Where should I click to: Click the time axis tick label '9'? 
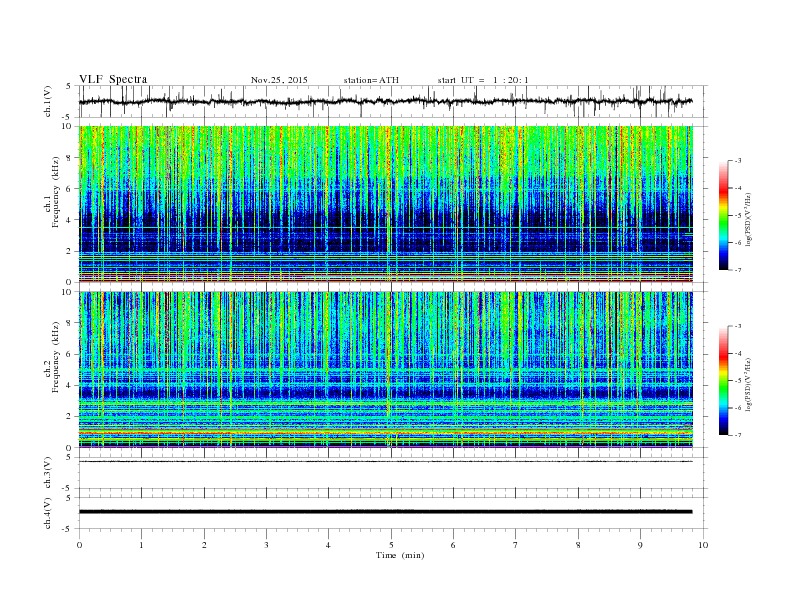pos(640,545)
